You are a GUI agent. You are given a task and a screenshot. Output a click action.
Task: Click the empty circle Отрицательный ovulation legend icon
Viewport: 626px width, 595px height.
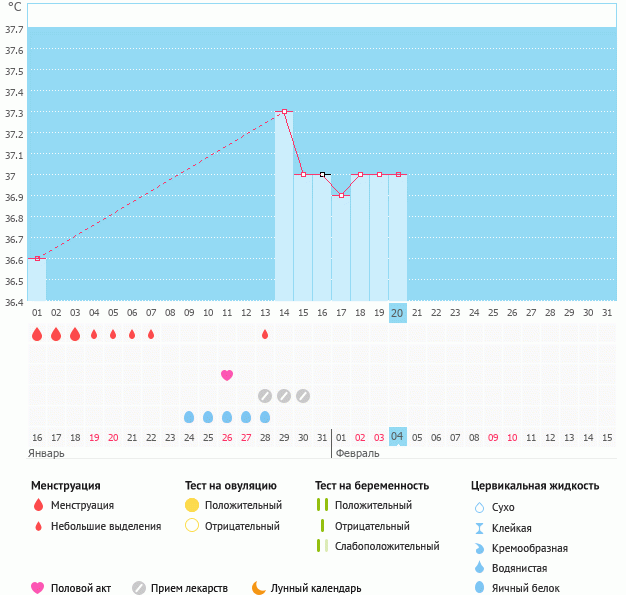tap(192, 526)
